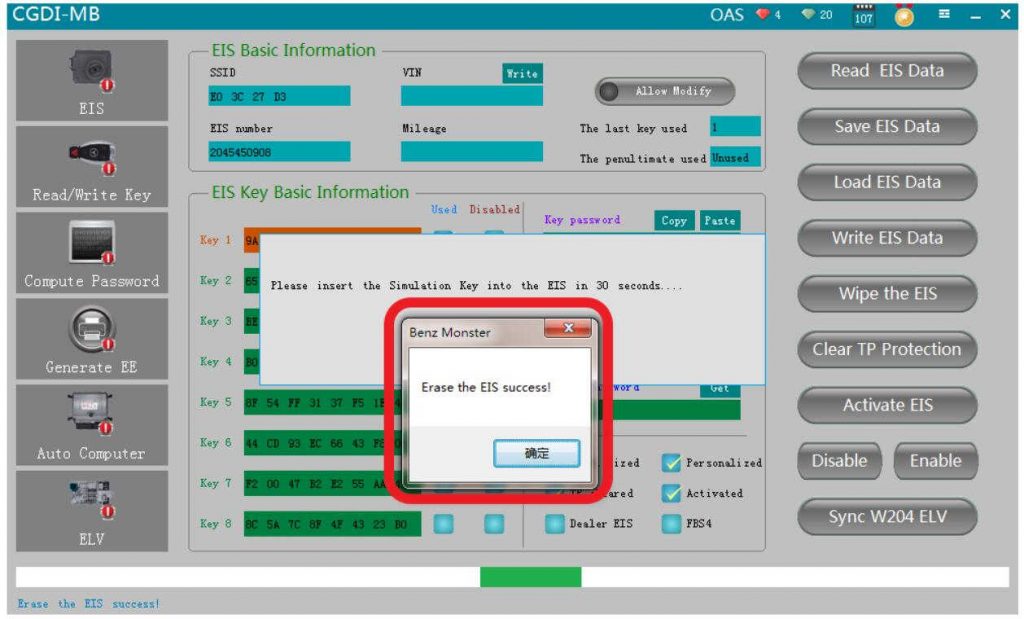Toggle the FBS4 checkbox
This screenshot has width=1024, height=619.
(x=671, y=524)
